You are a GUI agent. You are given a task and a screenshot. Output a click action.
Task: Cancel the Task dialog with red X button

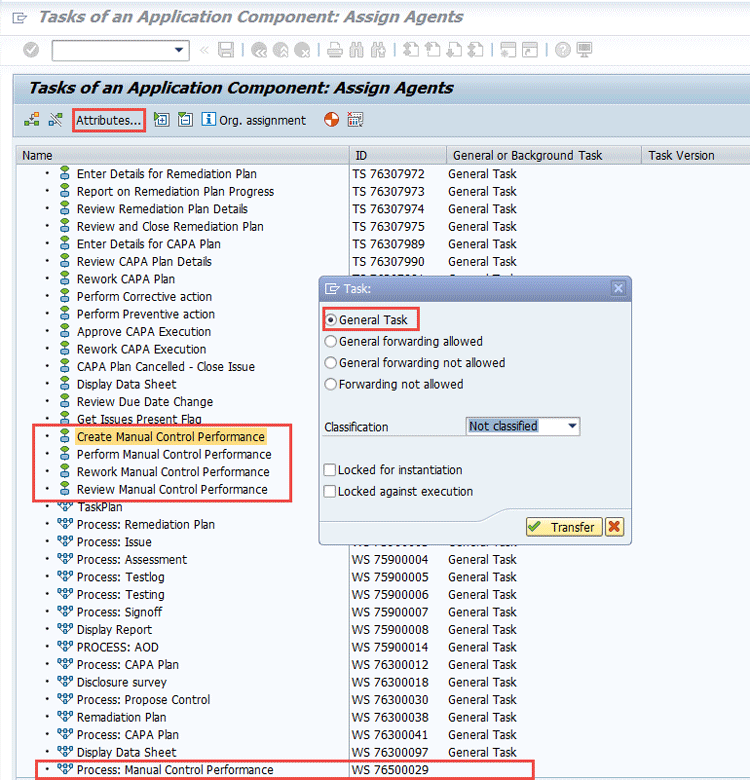[x=614, y=527]
